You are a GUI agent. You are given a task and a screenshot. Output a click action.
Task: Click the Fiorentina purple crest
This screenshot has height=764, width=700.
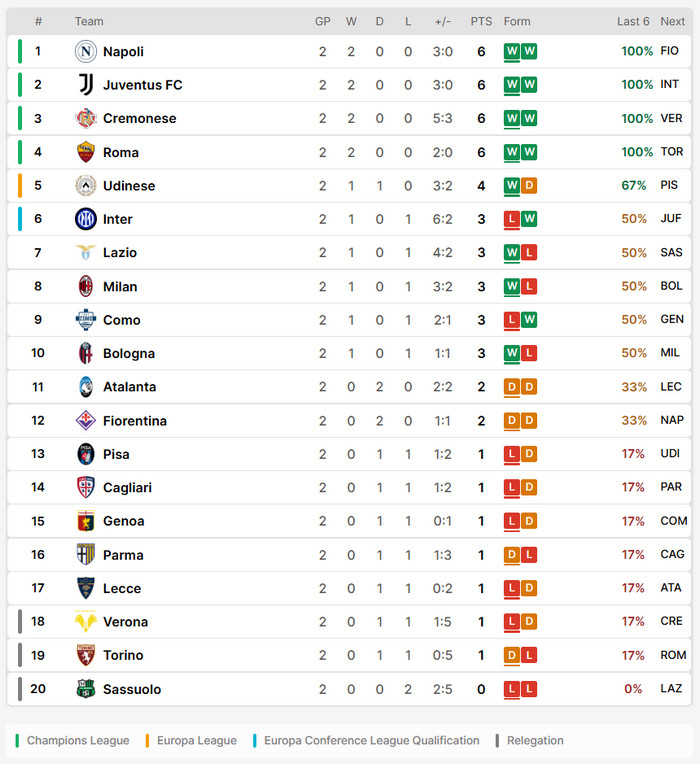[86, 420]
